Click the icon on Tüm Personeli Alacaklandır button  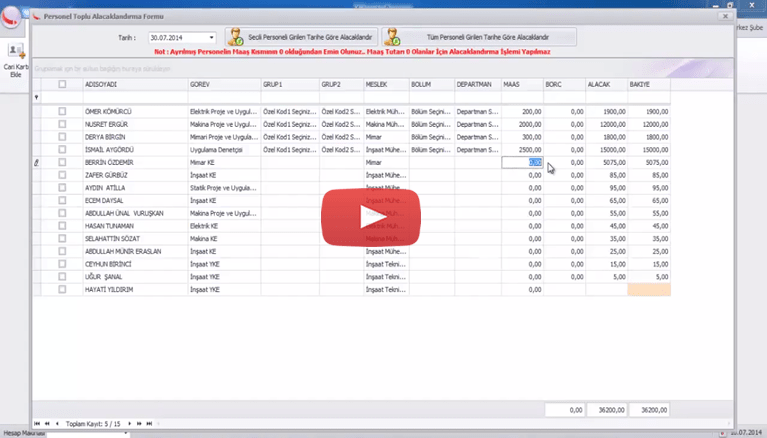(393, 37)
